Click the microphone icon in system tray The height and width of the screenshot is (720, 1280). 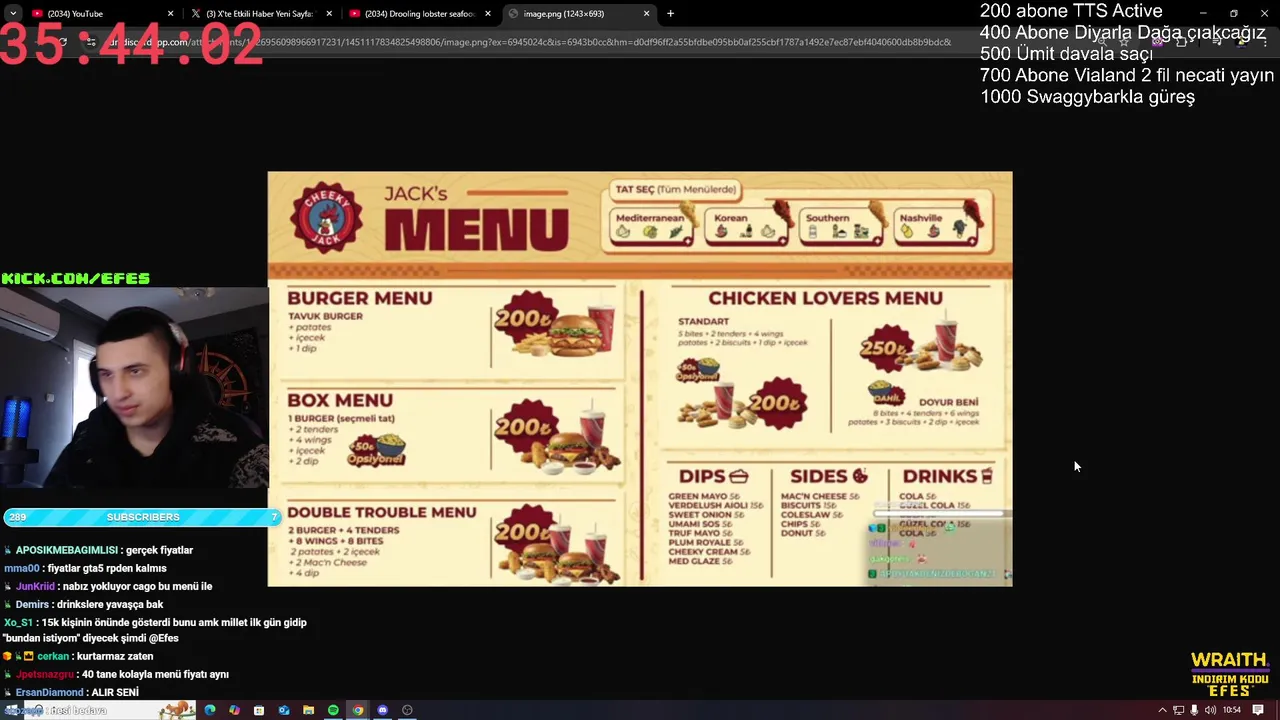coord(1194,710)
